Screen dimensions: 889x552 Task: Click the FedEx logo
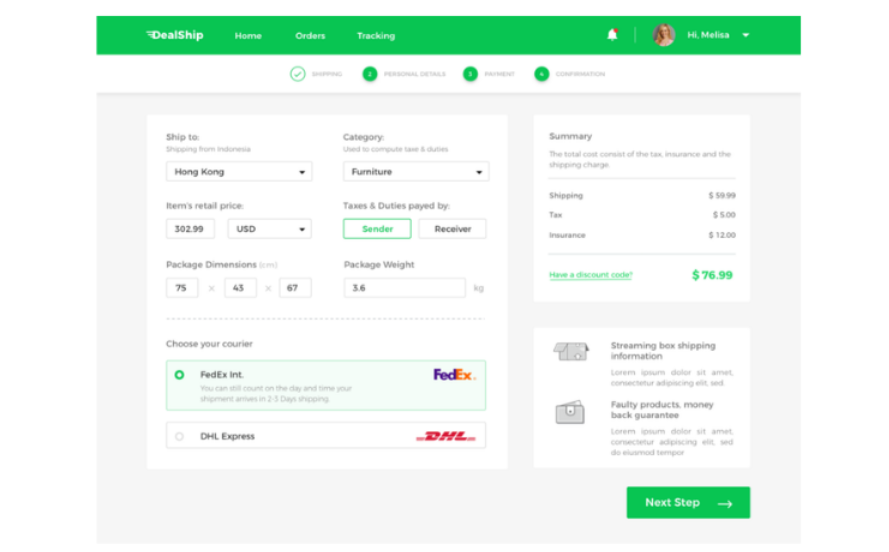click(455, 375)
